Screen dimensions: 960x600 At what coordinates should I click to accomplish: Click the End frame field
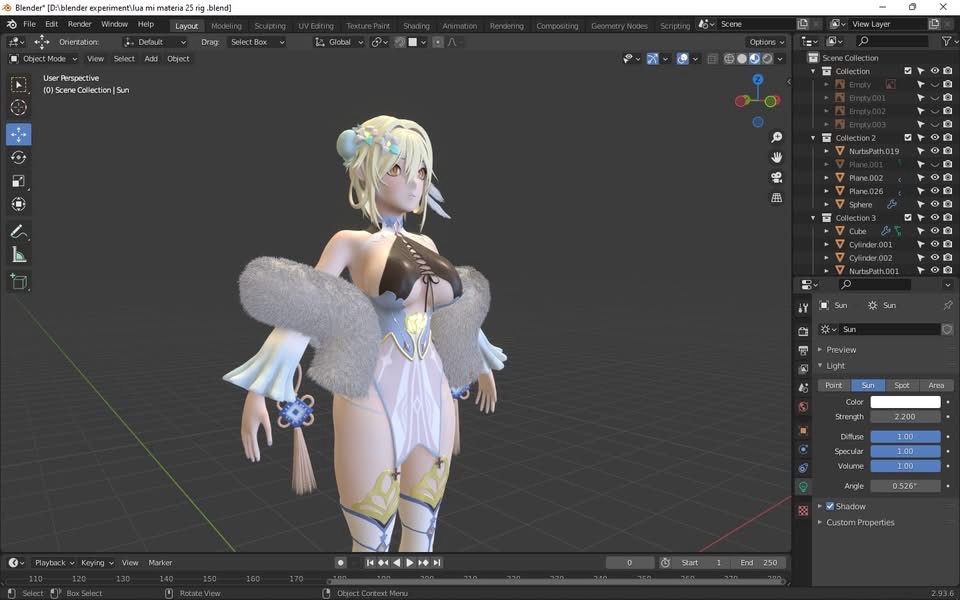(759, 563)
